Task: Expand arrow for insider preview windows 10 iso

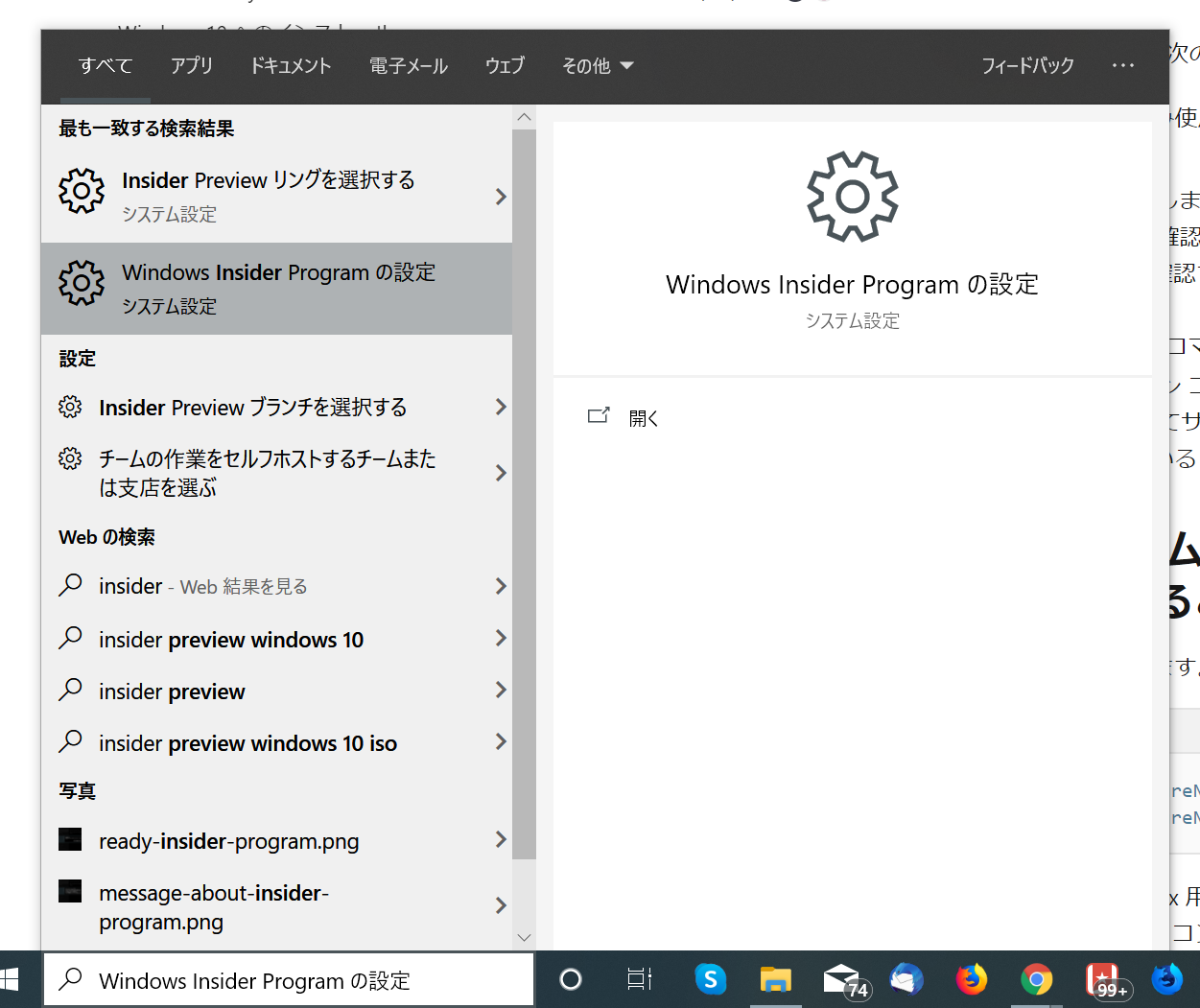Action: coord(500,741)
